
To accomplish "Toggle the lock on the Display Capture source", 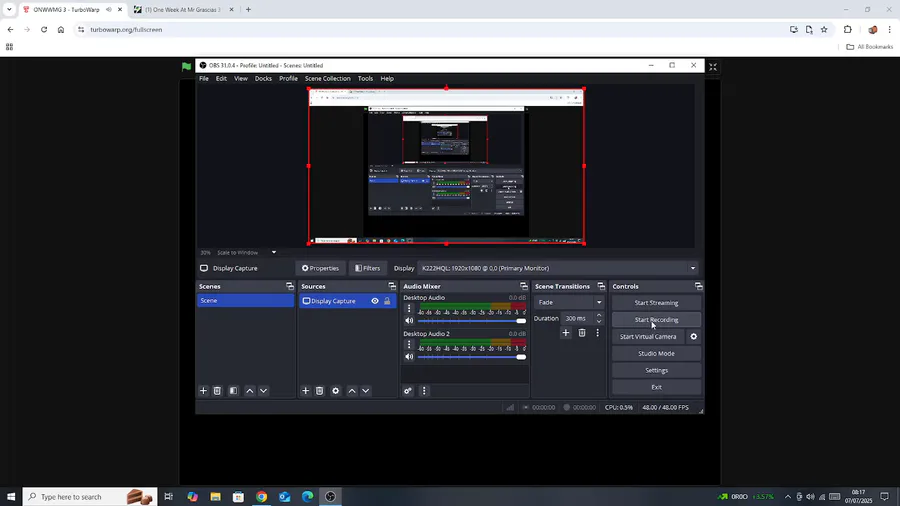I will (387, 301).
